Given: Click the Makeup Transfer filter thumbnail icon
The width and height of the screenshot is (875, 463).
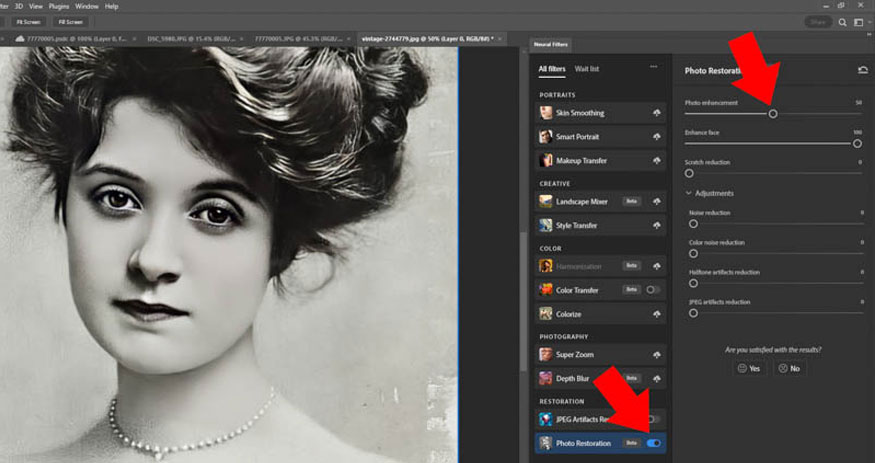Looking at the screenshot, I should coord(546,161).
